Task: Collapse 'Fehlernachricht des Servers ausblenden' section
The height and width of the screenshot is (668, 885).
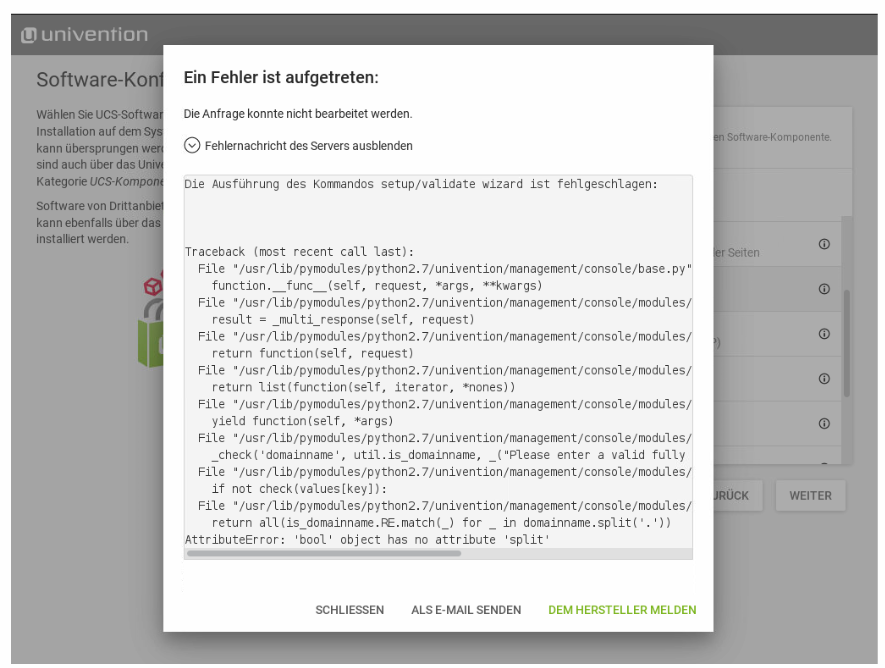Action: pos(308,146)
